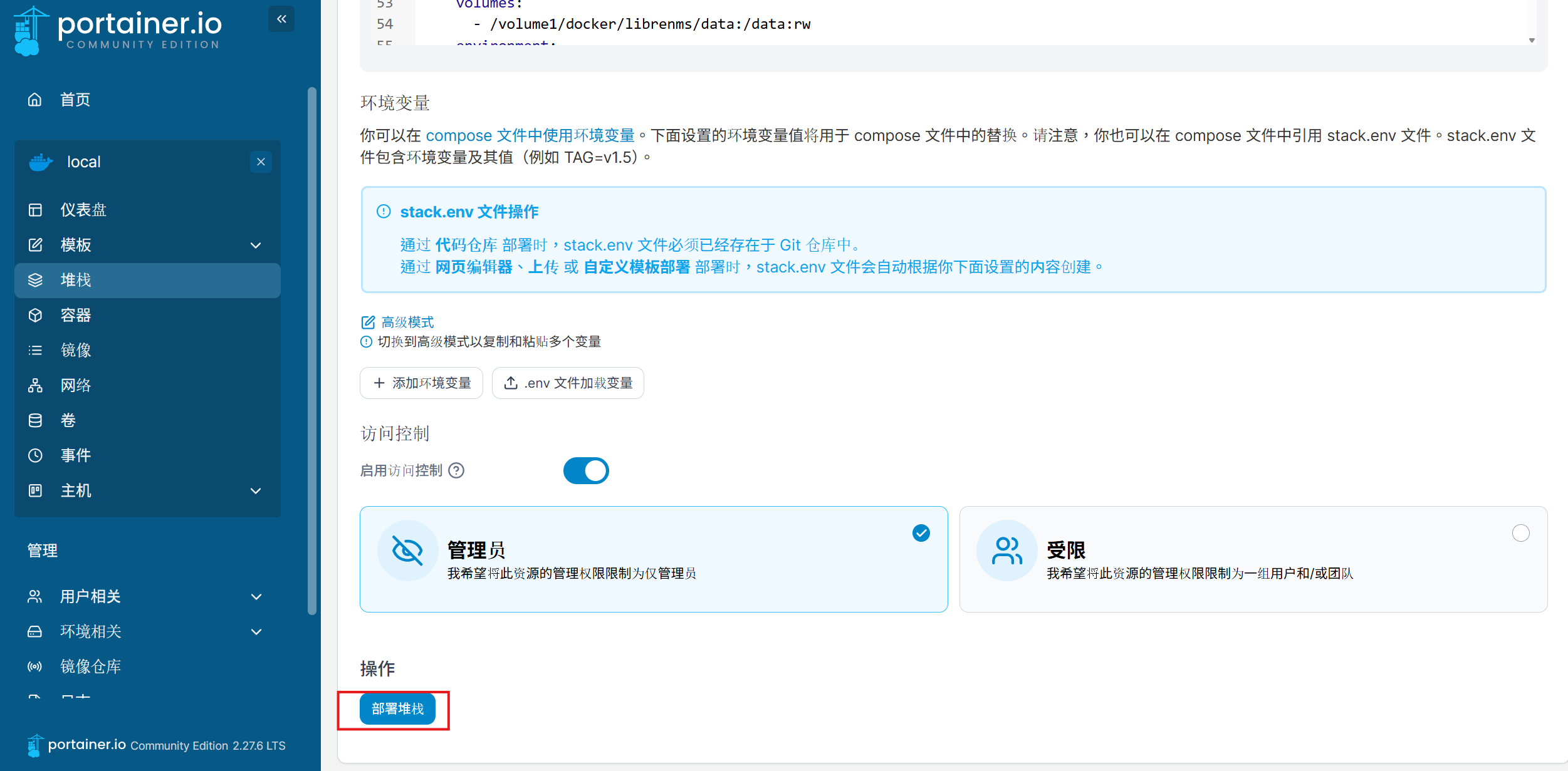Viewport: 1568px width, 771px height.
Task: Click the events clock icon beside 事件
Action: click(x=35, y=455)
